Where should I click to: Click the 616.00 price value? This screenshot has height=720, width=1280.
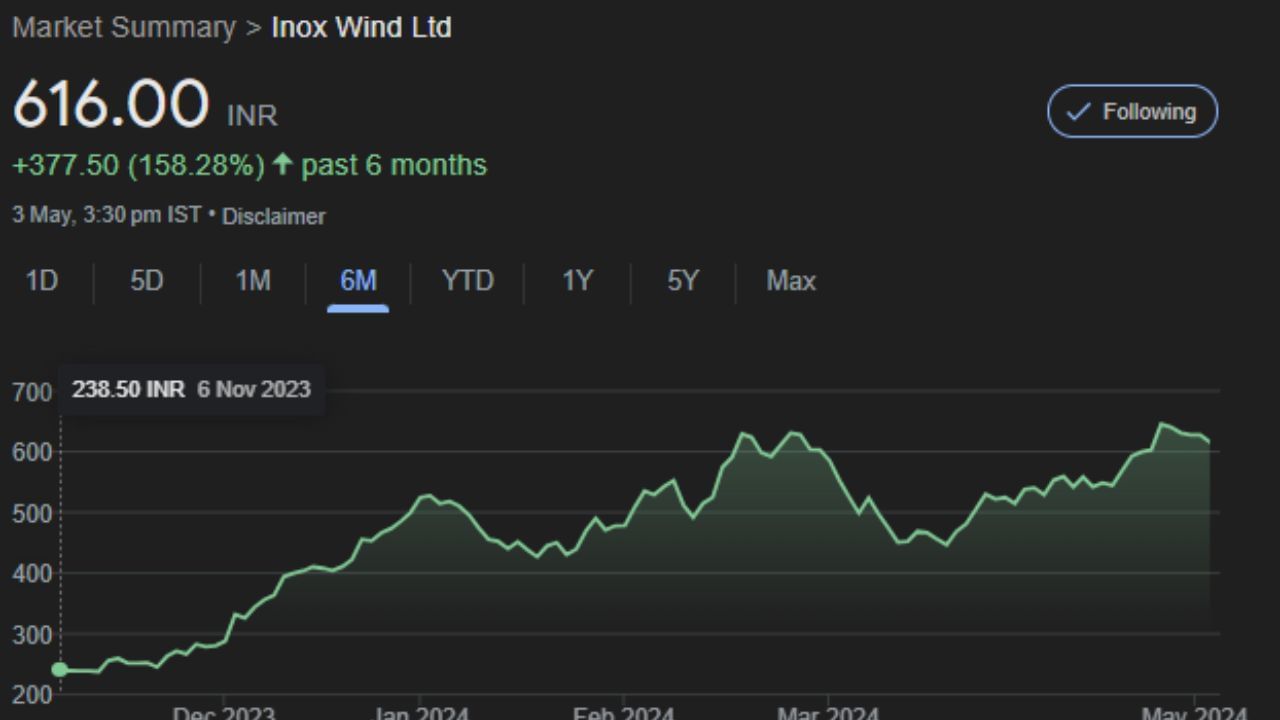110,104
